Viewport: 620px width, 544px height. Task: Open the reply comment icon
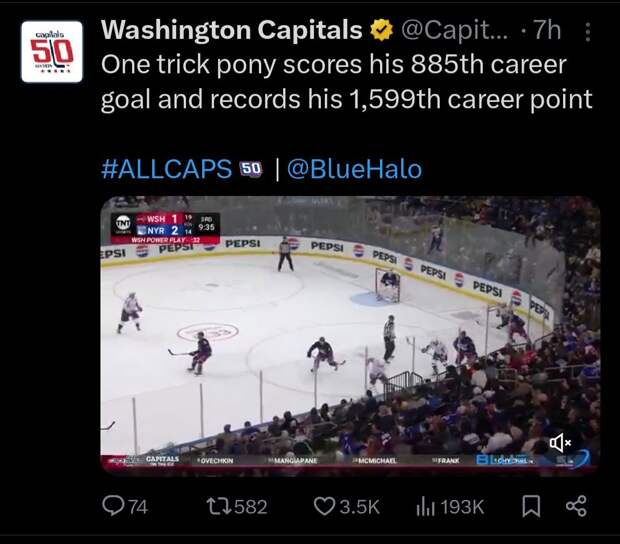point(113,506)
